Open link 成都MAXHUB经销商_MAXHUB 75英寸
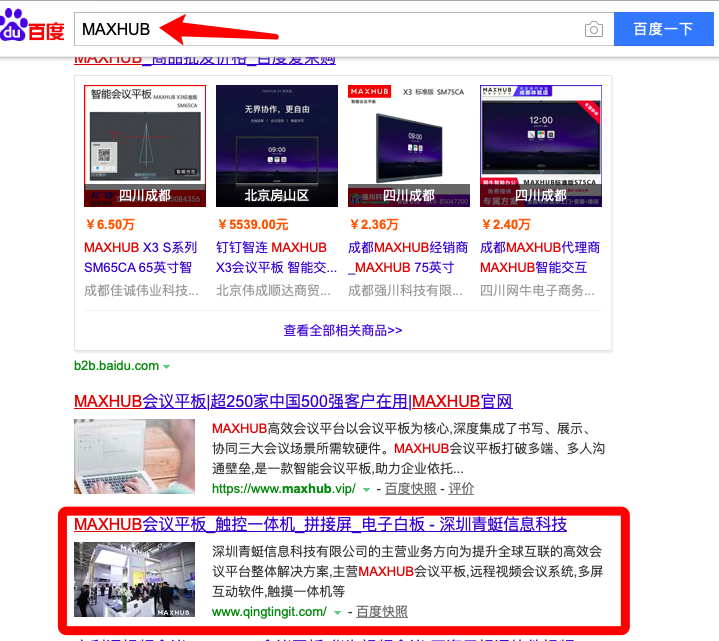719x641 pixels. coord(408,257)
